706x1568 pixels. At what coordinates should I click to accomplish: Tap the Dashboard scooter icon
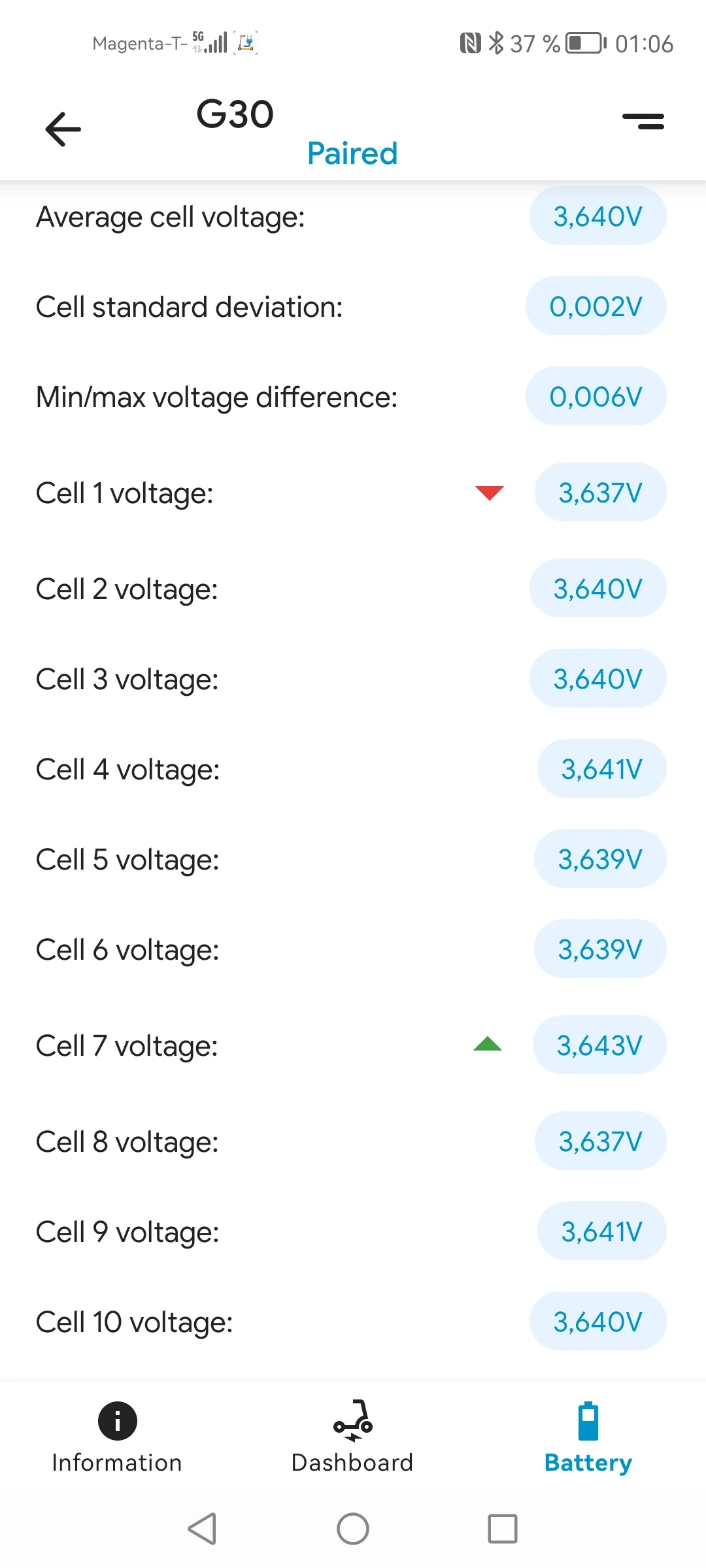click(x=353, y=1420)
